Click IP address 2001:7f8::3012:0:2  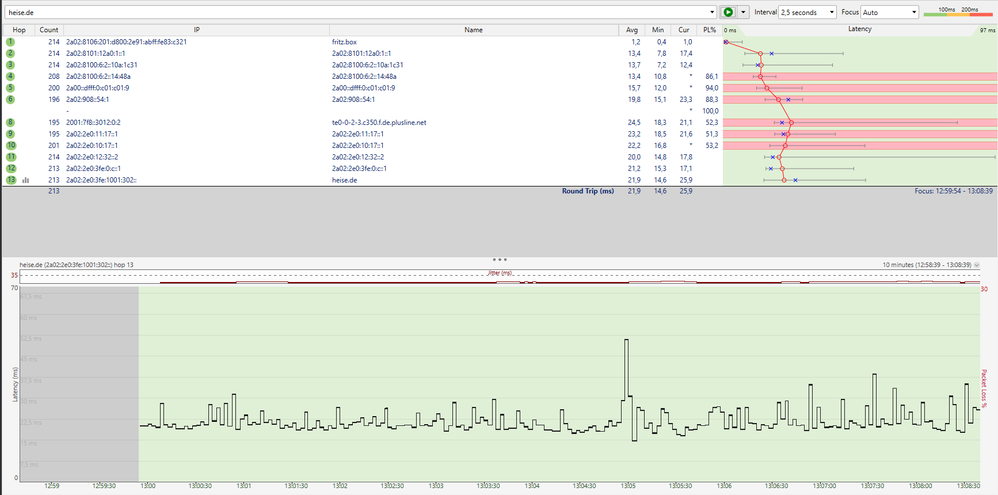(94, 122)
